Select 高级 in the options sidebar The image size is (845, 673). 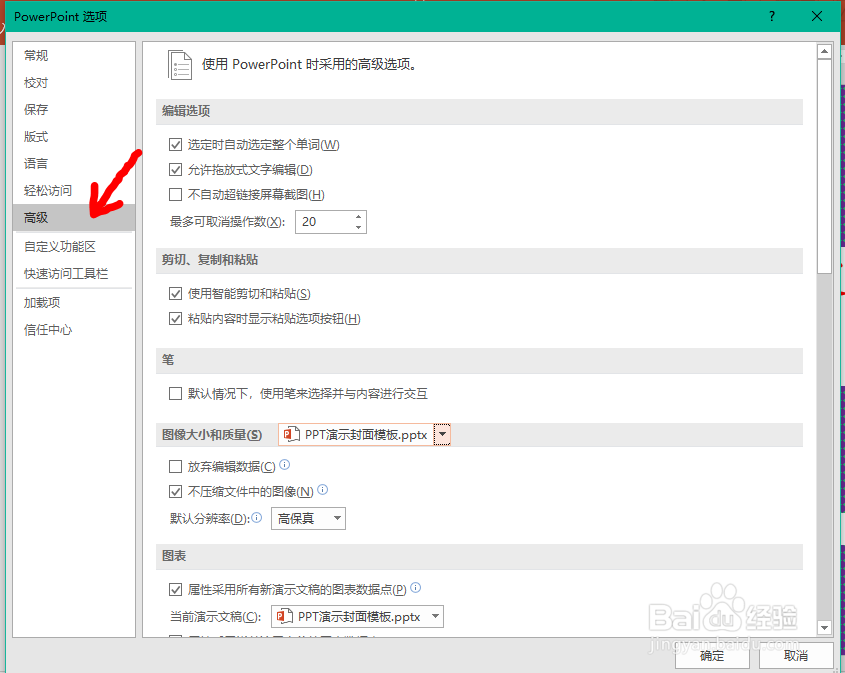point(74,218)
